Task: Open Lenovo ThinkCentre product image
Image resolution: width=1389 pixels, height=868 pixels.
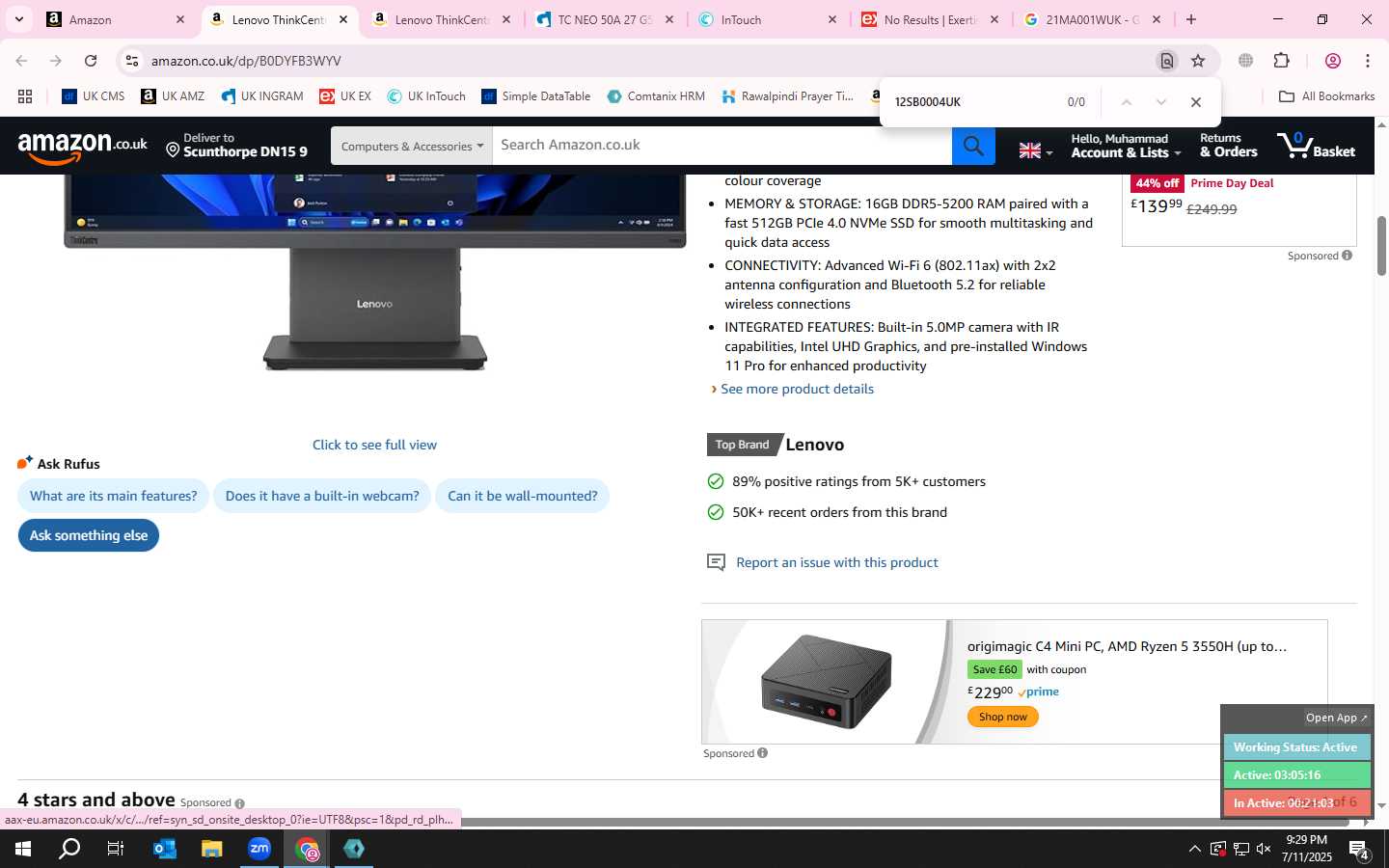Action: (x=374, y=272)
